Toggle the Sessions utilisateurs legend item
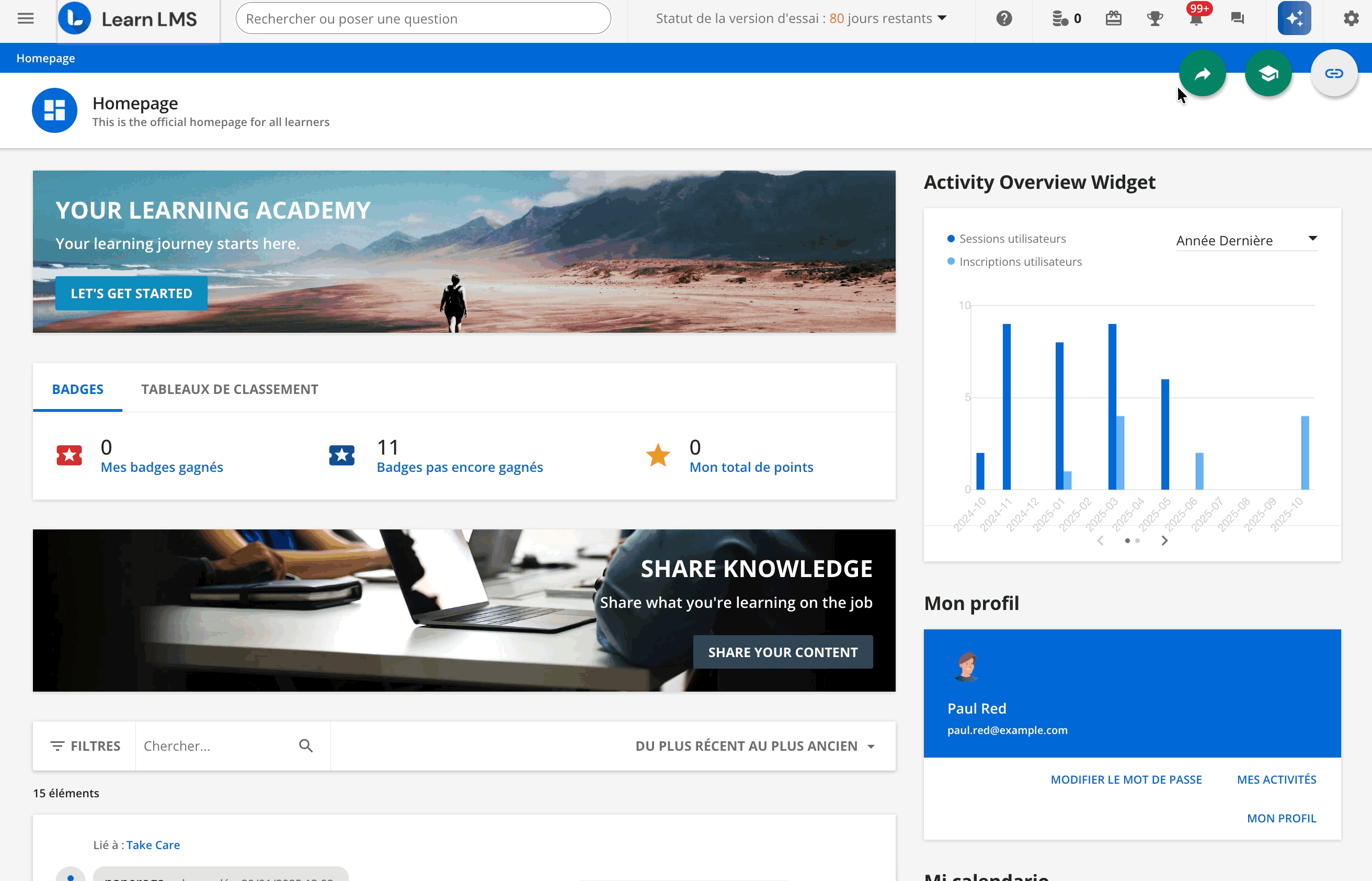The width and height of the screenshot is (1372, 881). coord(1011,239)
